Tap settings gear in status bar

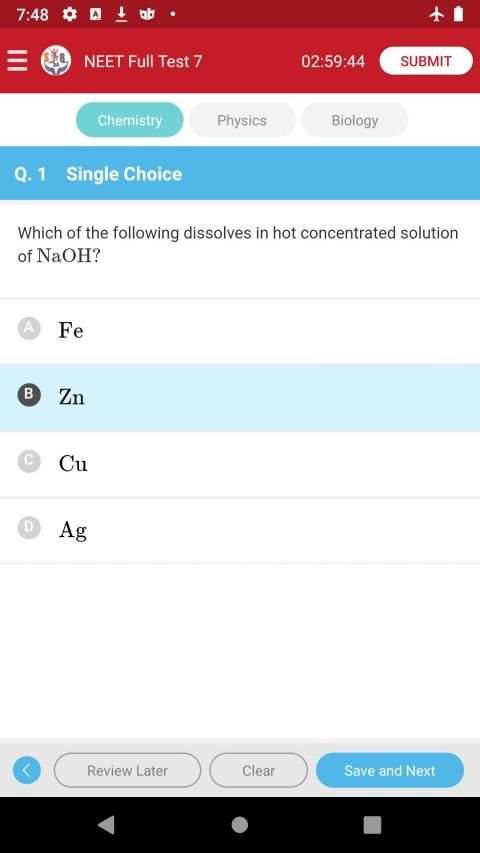[x=70, y=15]
